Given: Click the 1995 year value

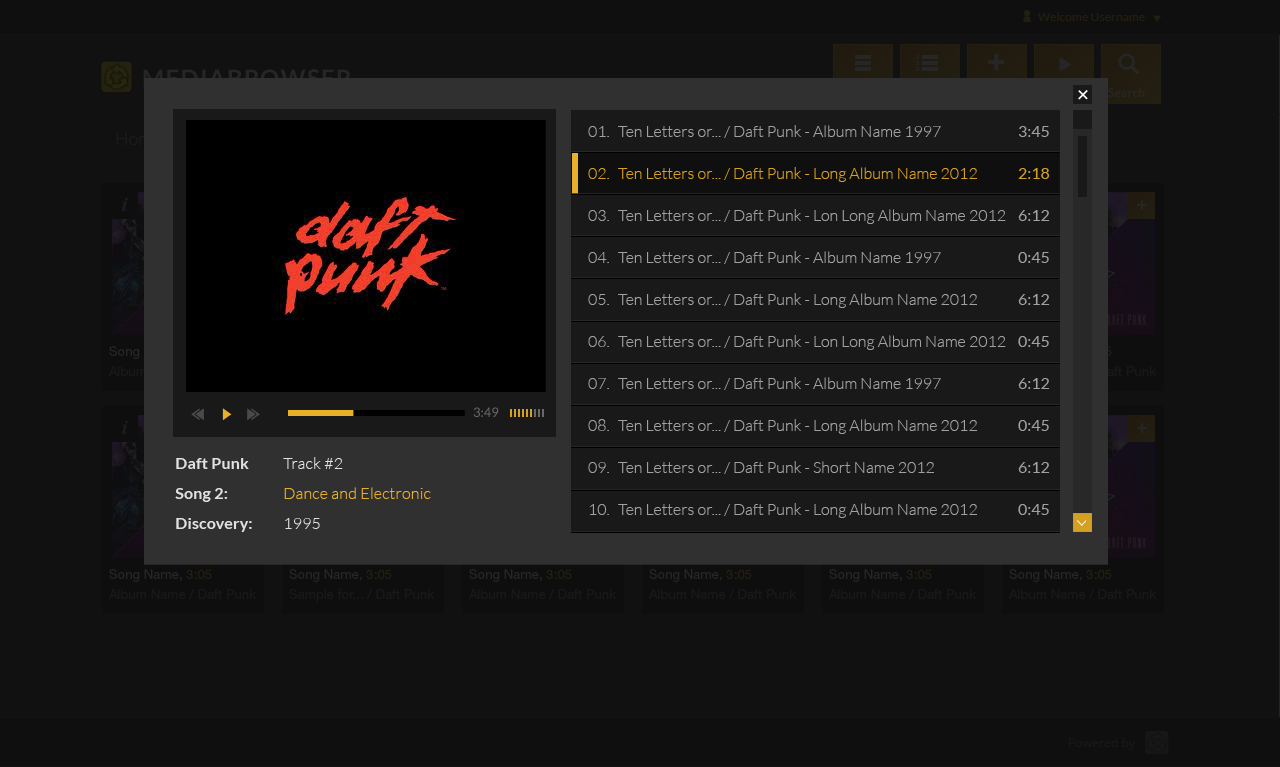Looking at the screenshot, I should click(x=302, y=523).
